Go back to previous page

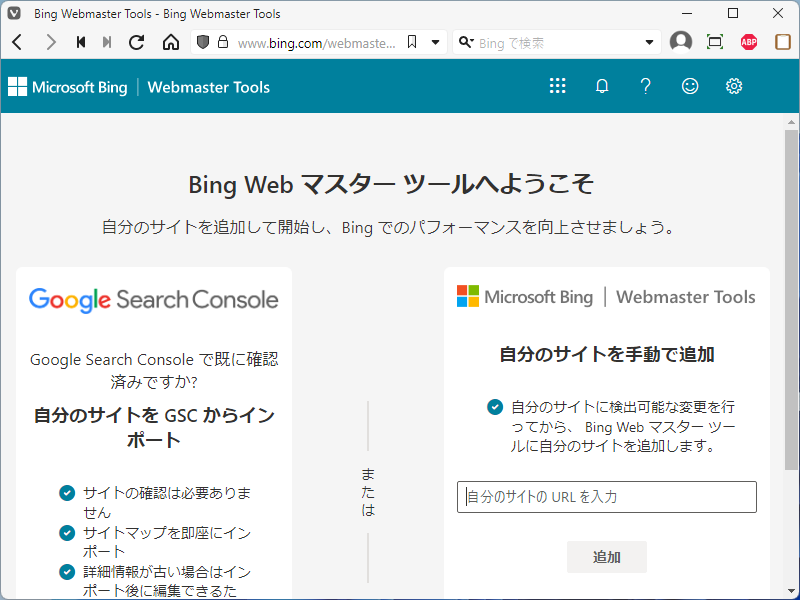[17, 42]
